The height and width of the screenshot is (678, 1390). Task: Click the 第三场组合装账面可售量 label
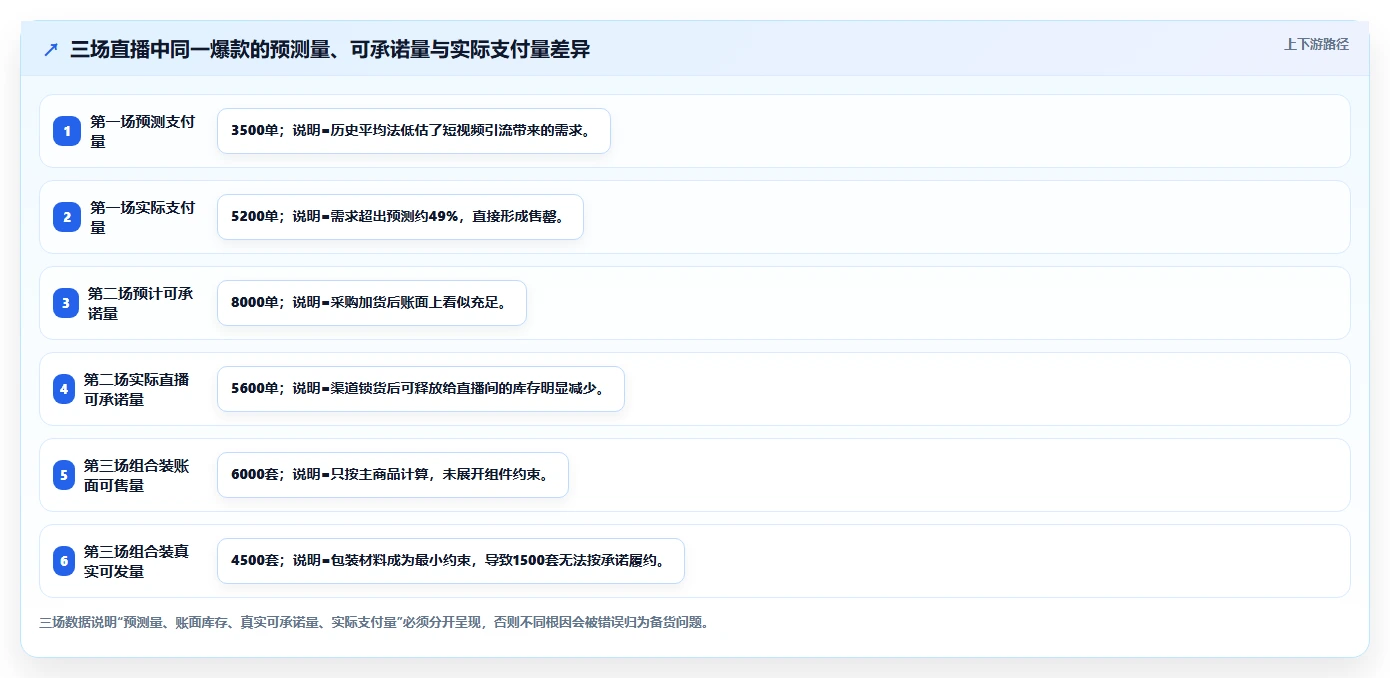coord(137,475)
